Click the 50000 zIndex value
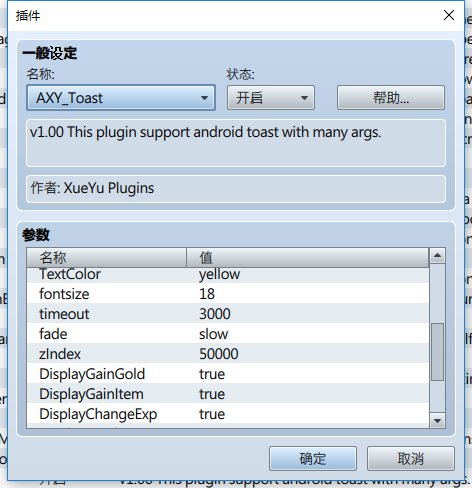 tap(219, 354)
